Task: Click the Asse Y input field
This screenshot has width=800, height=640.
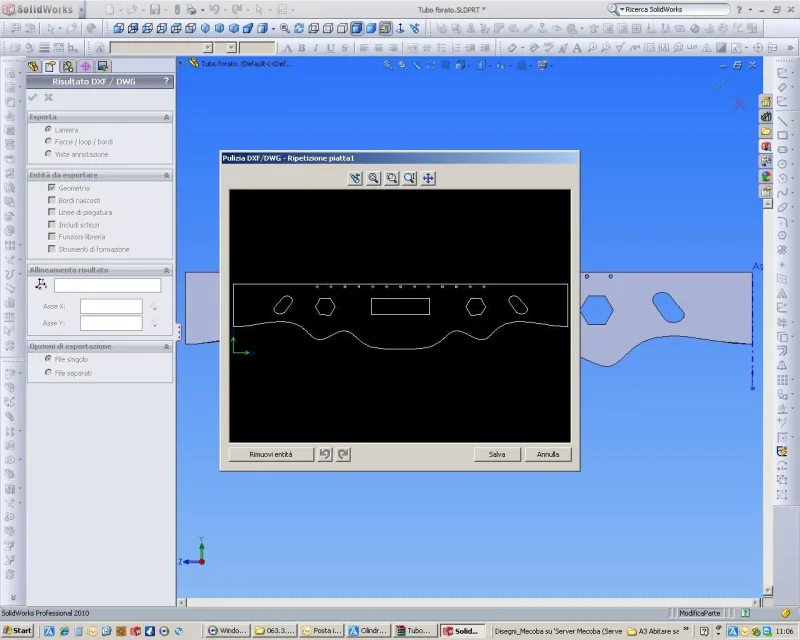Action: 111,323
